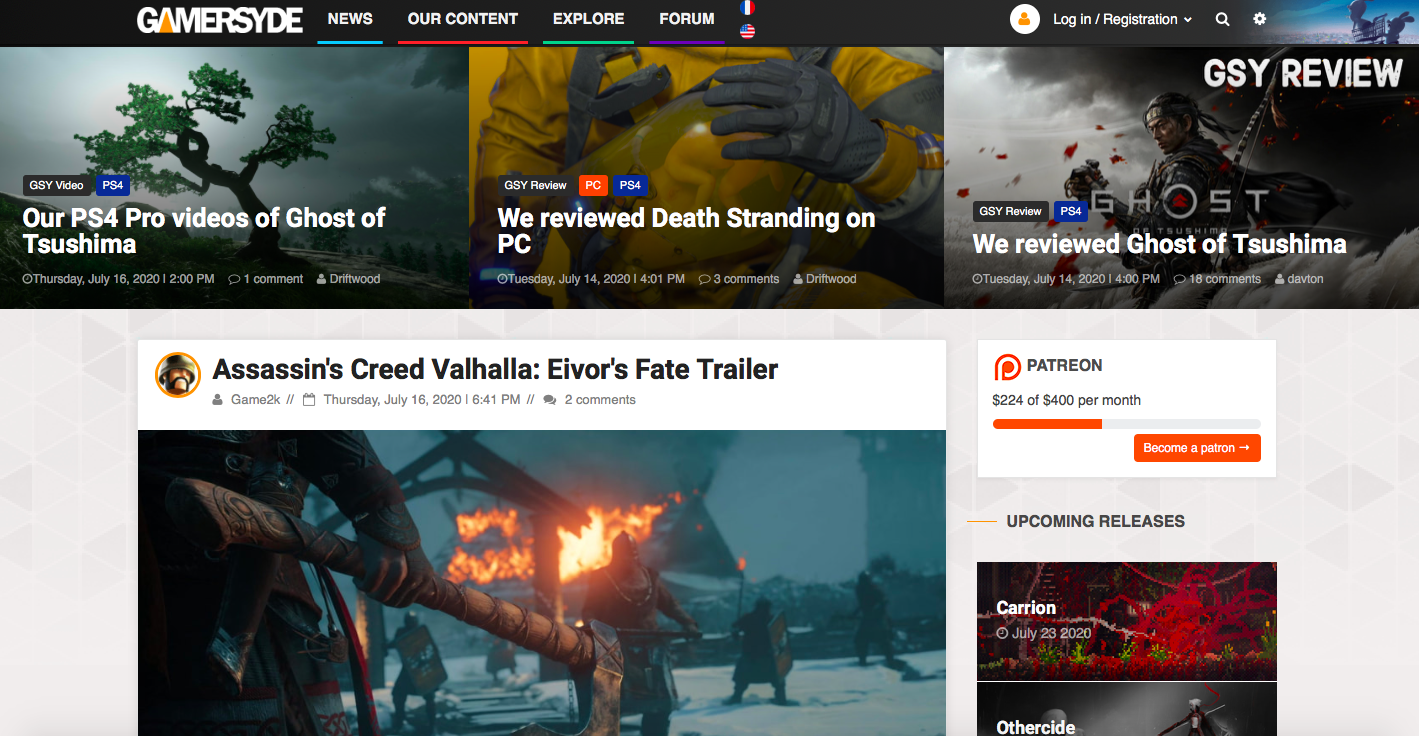
Task: Click the author icon beside Game2k
Action: pos(218,400)
